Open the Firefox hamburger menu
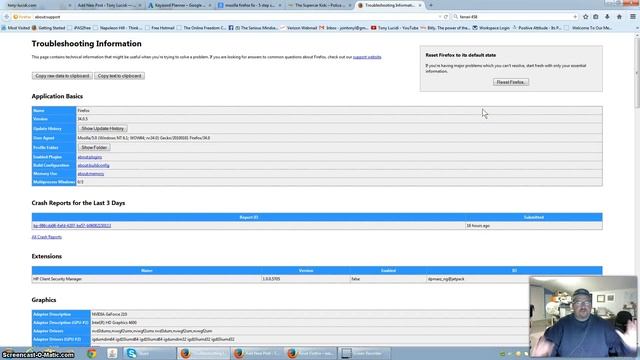Screen dimensions: 640x360 [x=633, y=17]
